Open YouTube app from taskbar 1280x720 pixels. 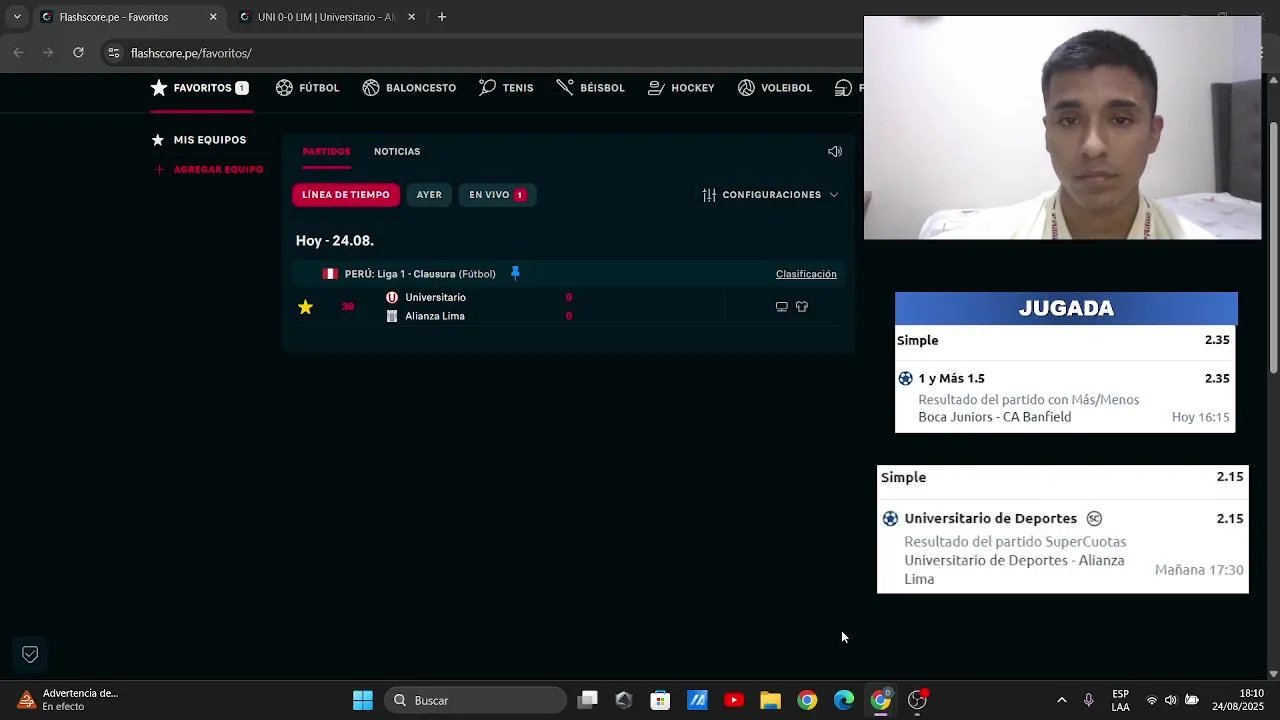click(734, 700)
